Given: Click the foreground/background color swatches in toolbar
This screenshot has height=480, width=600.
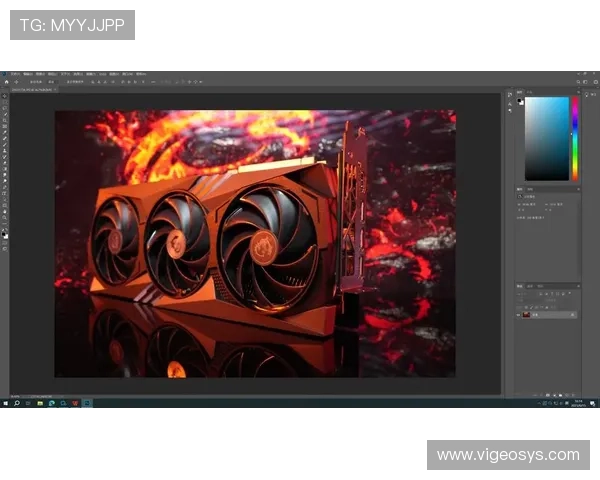Looking at the screenshot, I should tap(5, 233).
